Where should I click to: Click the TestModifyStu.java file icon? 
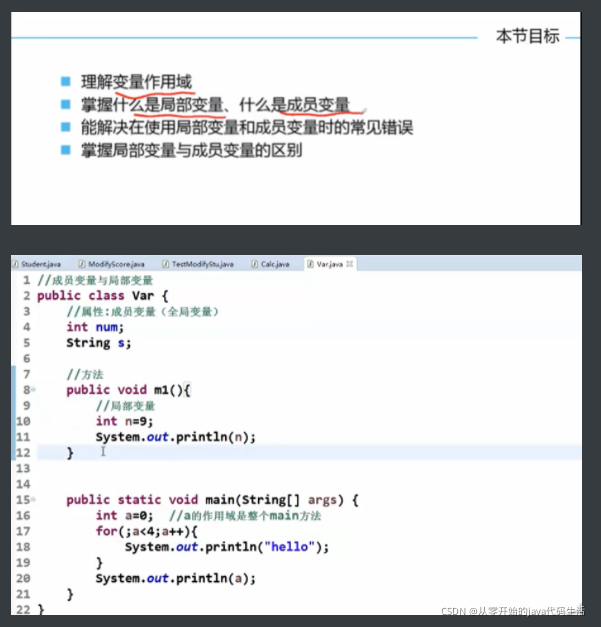(166, 264)
